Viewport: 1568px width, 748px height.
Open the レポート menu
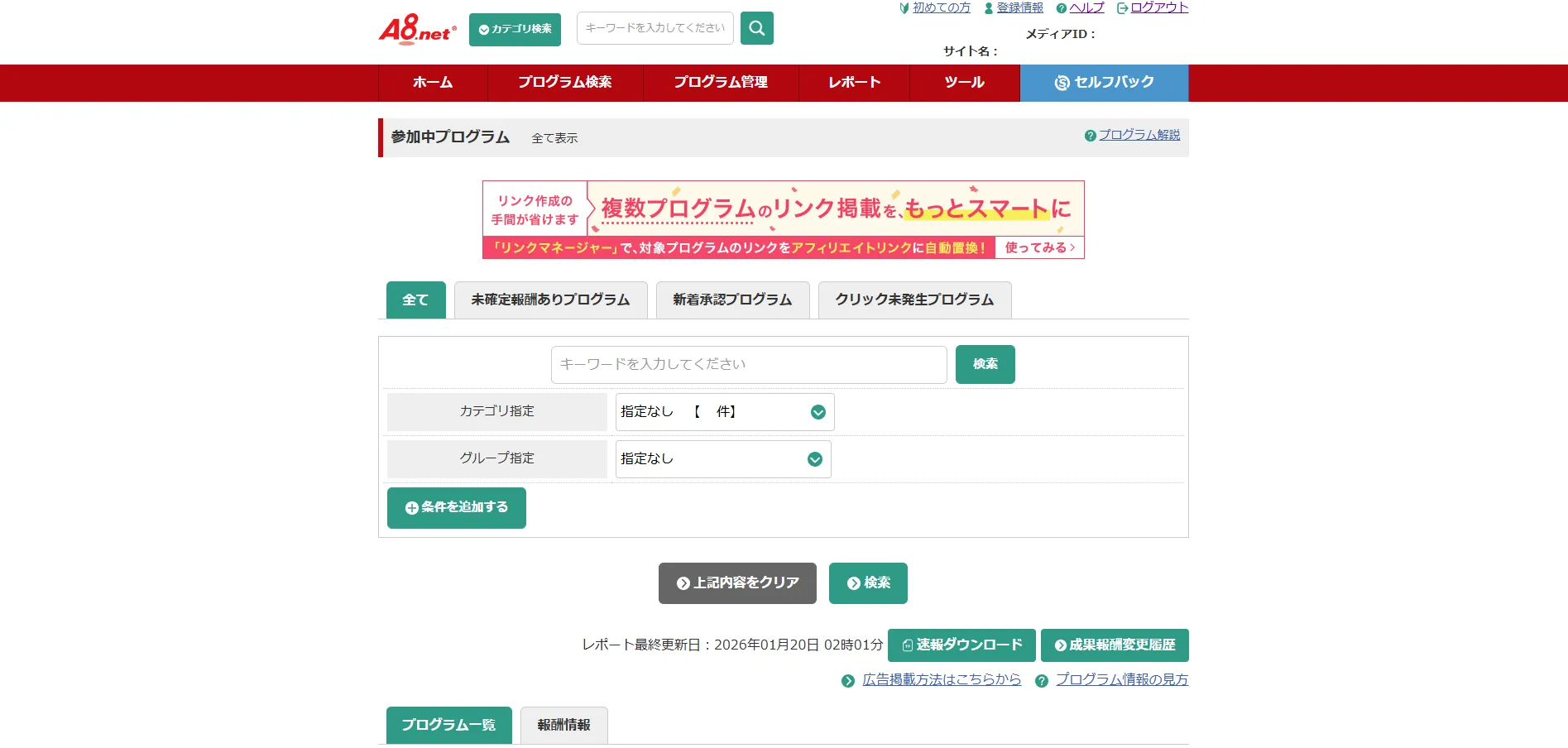[x=854, y=83]
